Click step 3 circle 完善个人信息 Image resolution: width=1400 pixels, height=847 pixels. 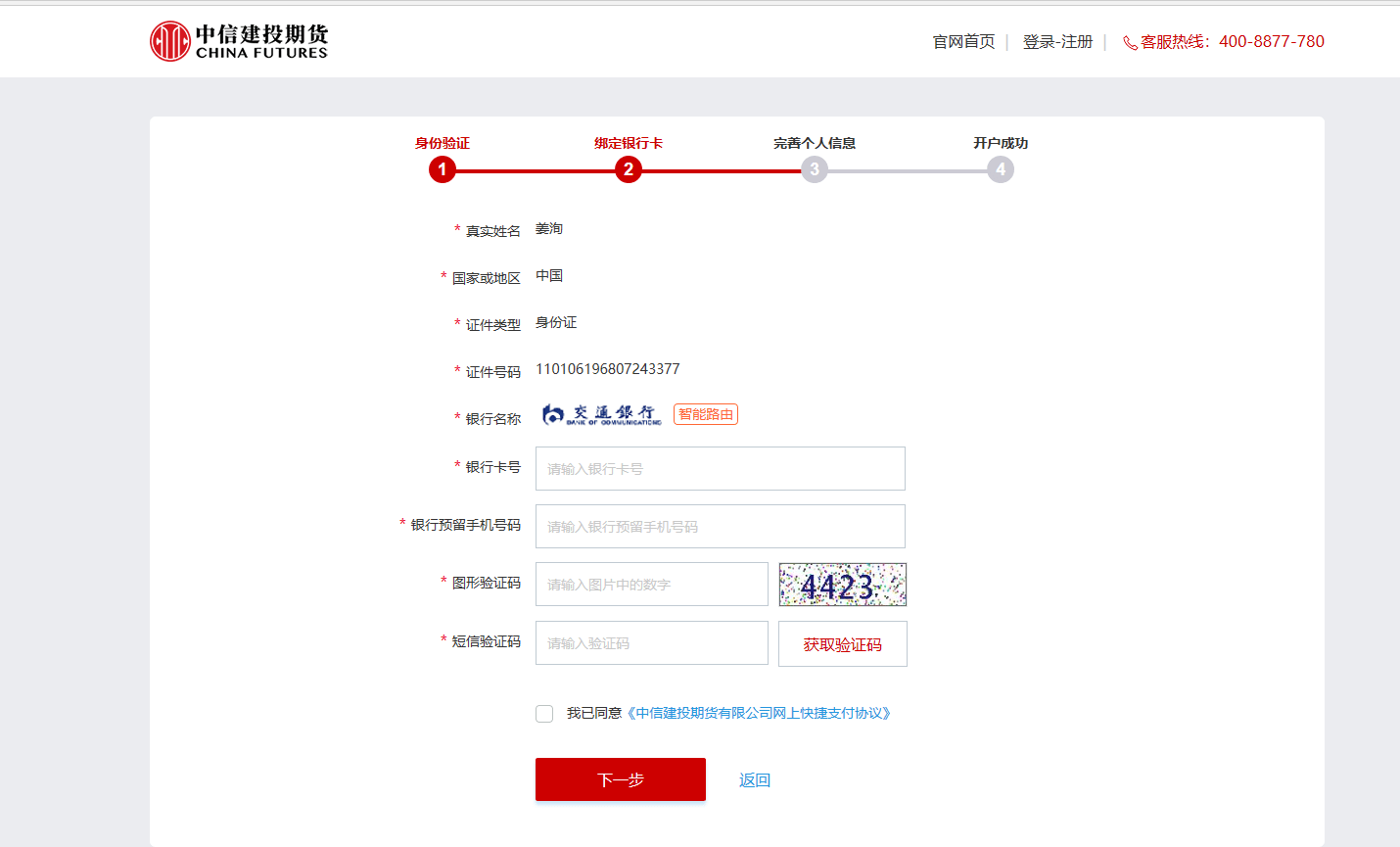(x=815, y=169)
